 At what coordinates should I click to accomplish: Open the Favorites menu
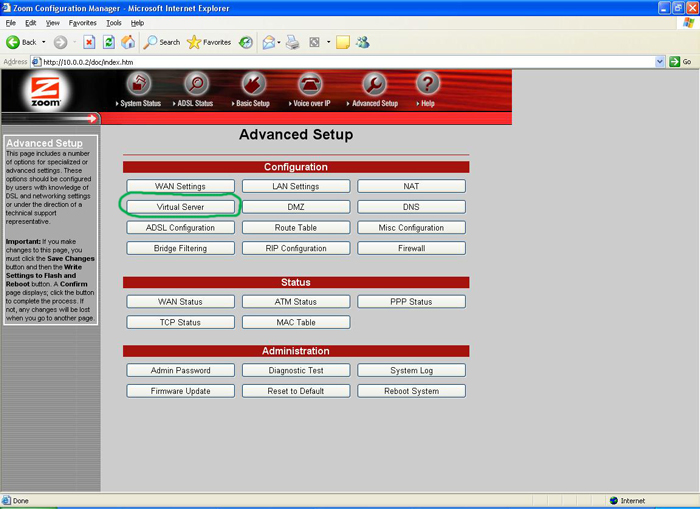pos(83,23)
